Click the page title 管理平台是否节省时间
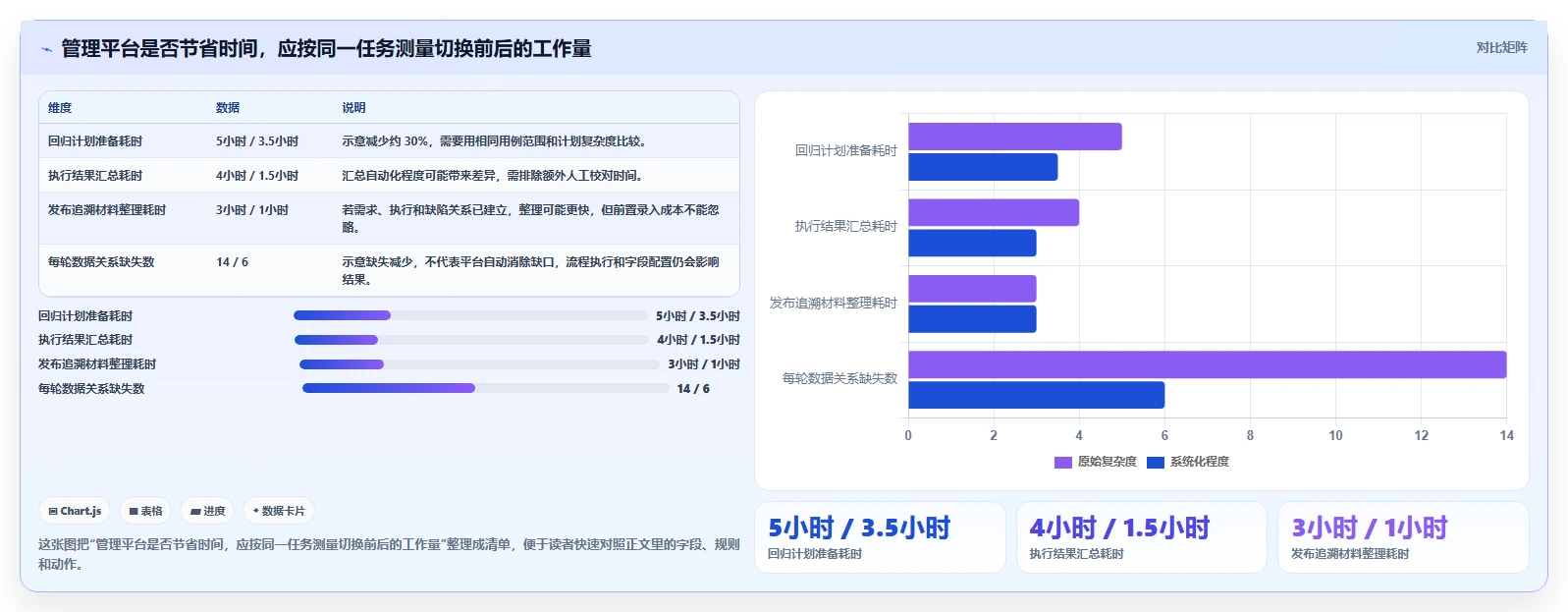 326,49
